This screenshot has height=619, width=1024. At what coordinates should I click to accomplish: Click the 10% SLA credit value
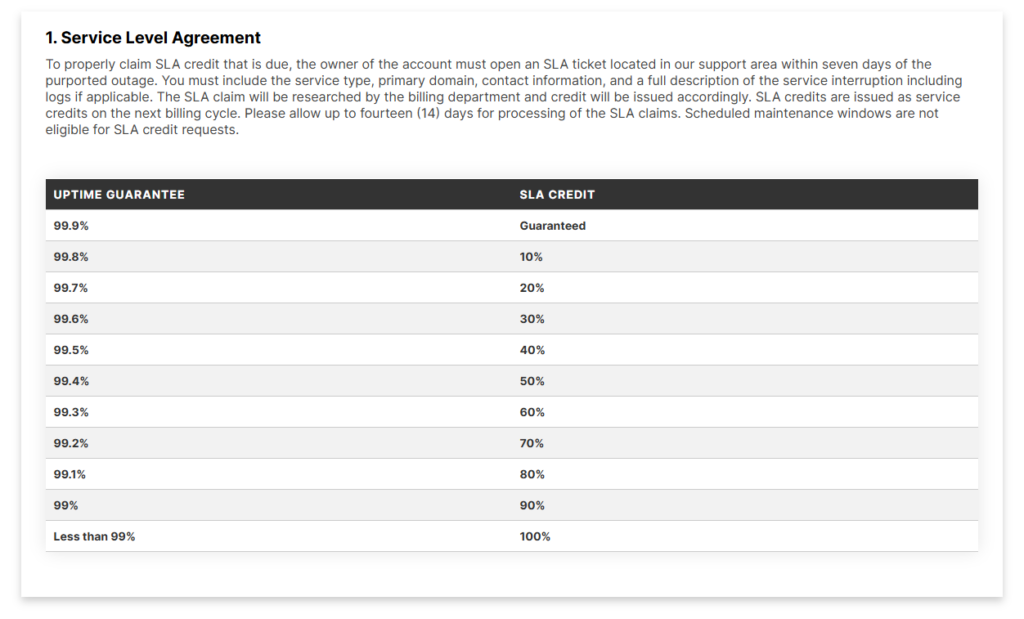click(531, 257)
